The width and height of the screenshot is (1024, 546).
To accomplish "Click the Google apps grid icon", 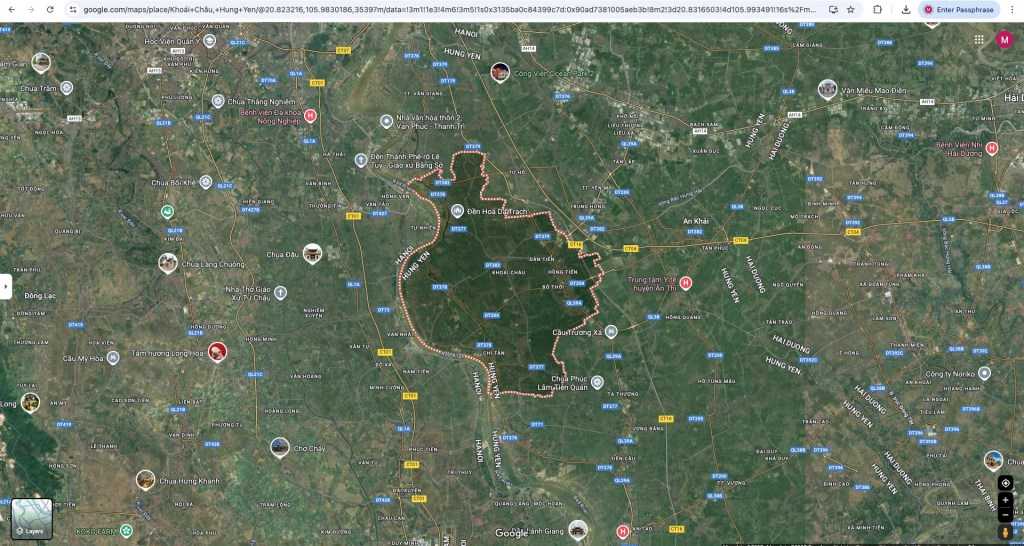I will [x=979, y=39].
